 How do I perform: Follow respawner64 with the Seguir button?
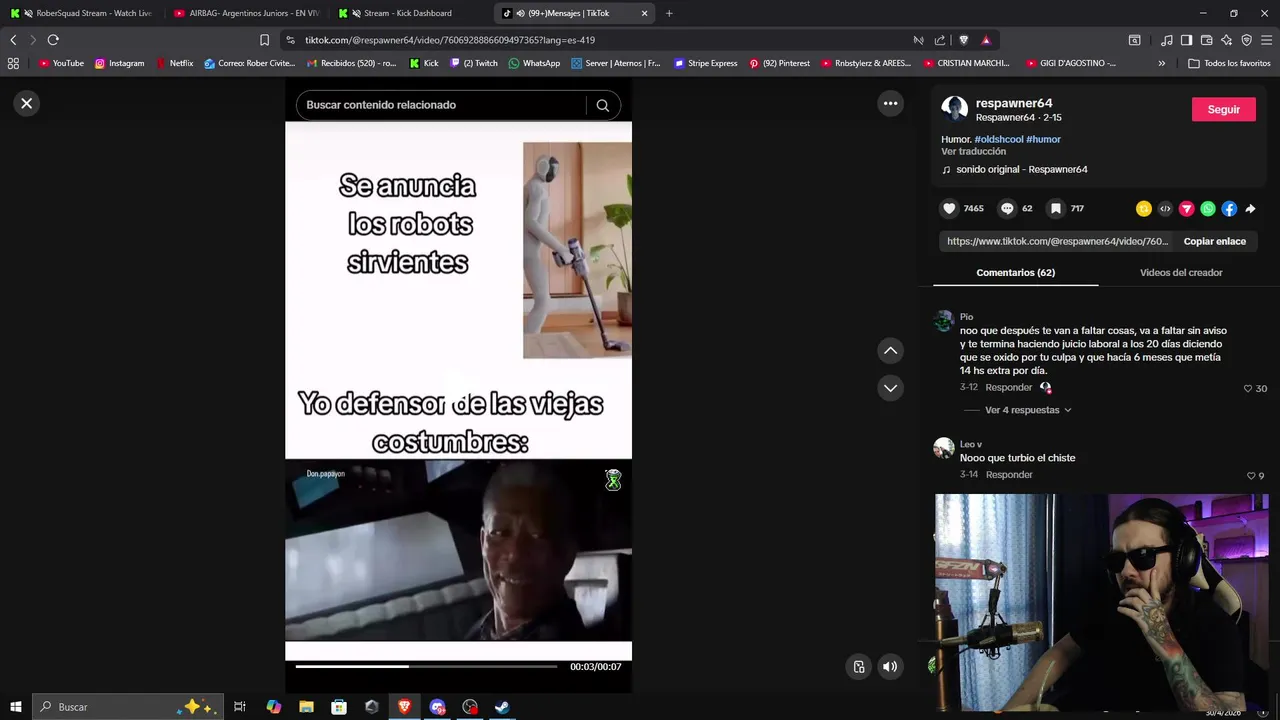click(1223, 109)
